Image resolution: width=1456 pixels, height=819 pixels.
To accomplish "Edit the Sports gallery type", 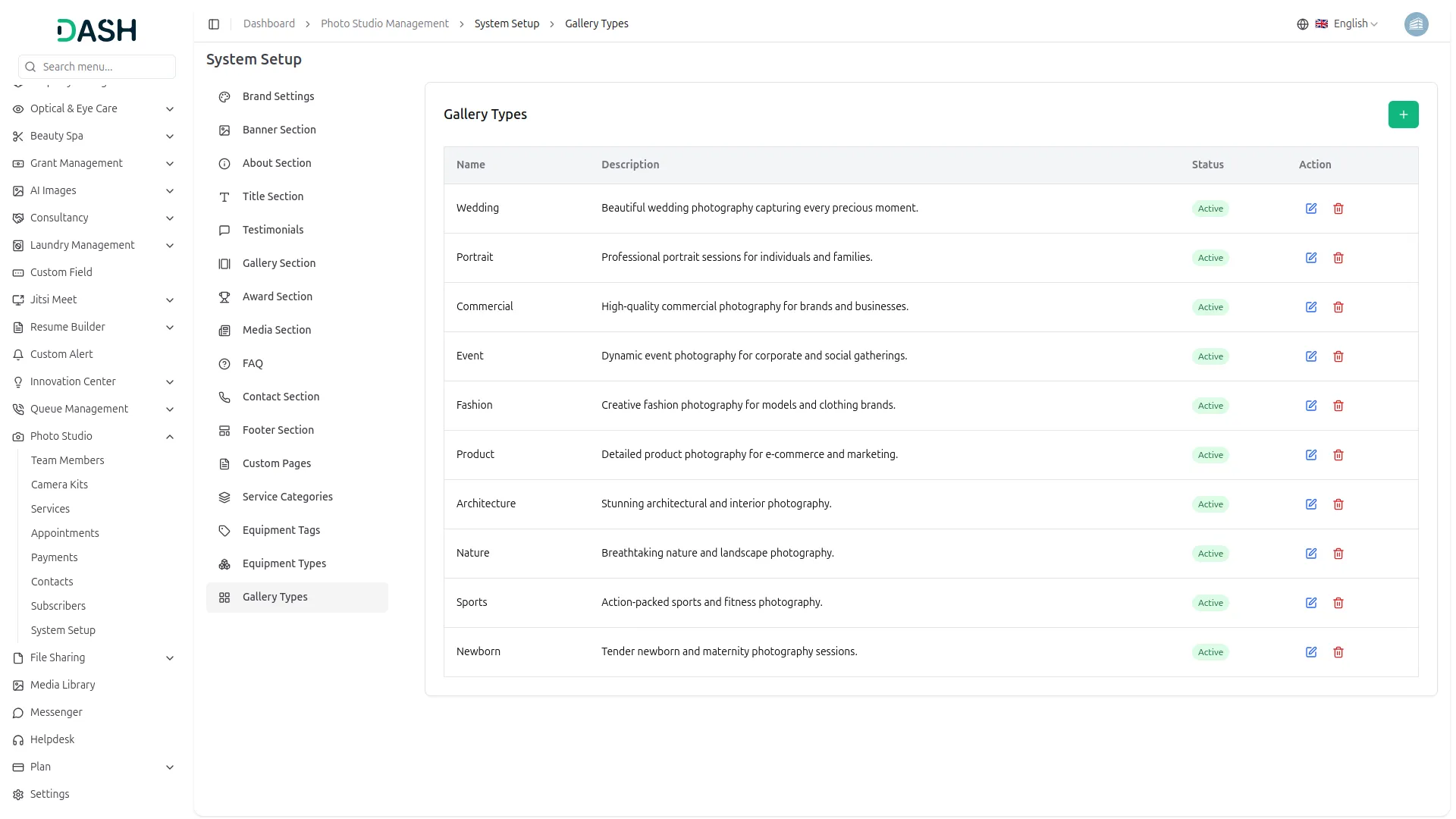I will pyautogui.click(x=1310, y=603).
